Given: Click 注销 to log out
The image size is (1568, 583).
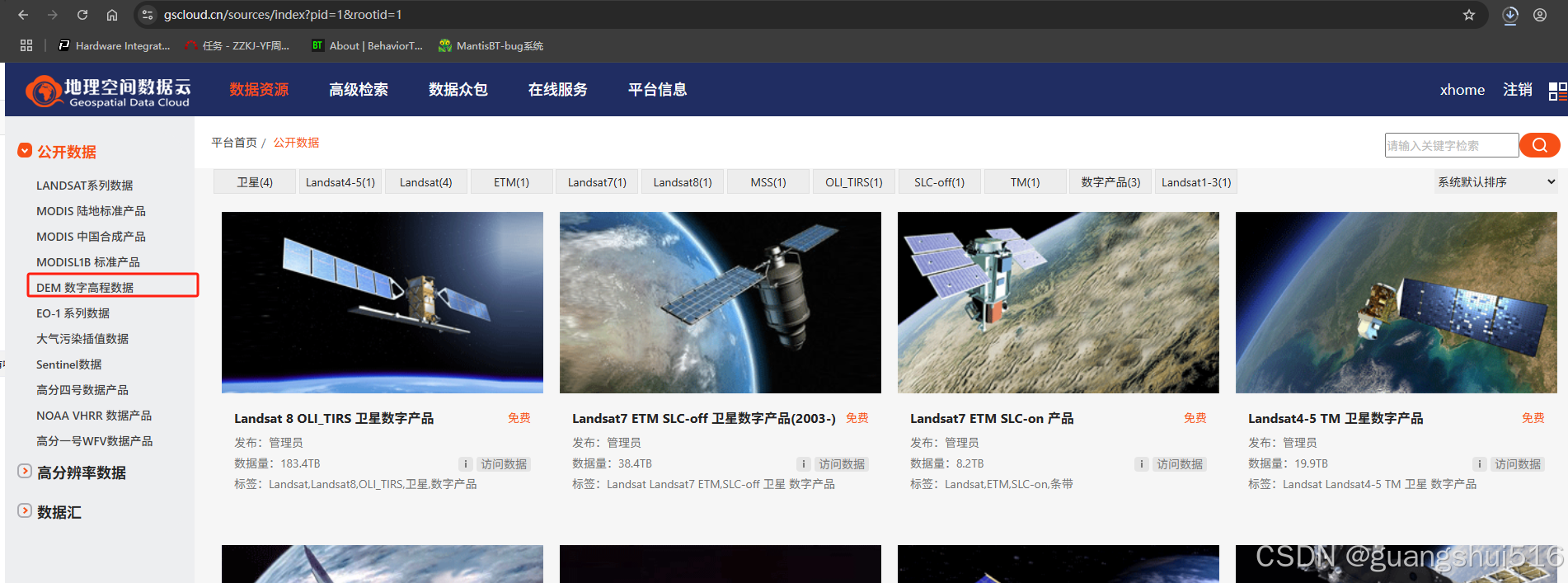Looking at the screenshot, I should coord(1518,89).
